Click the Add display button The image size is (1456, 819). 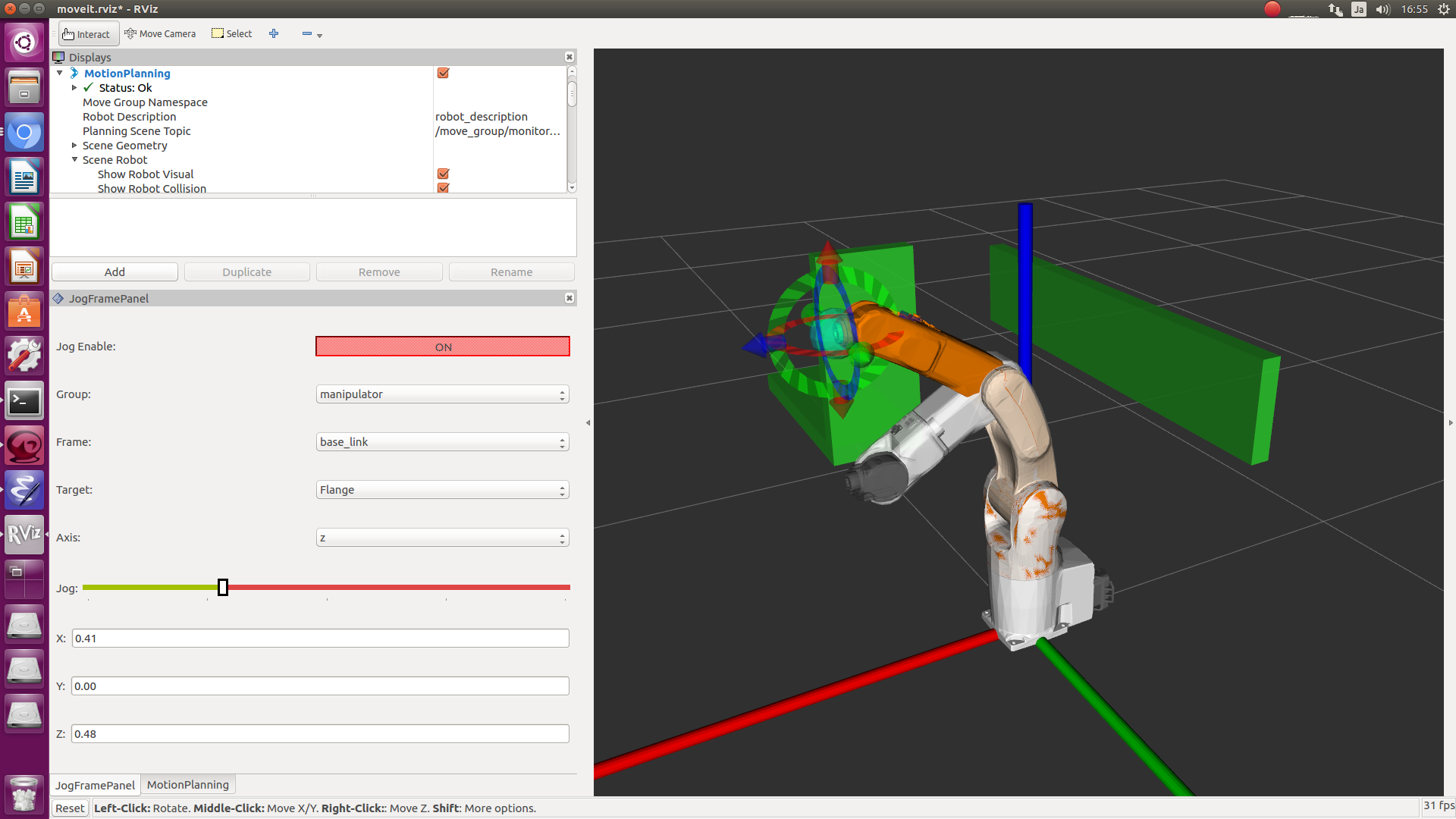[x=113, y=272]
